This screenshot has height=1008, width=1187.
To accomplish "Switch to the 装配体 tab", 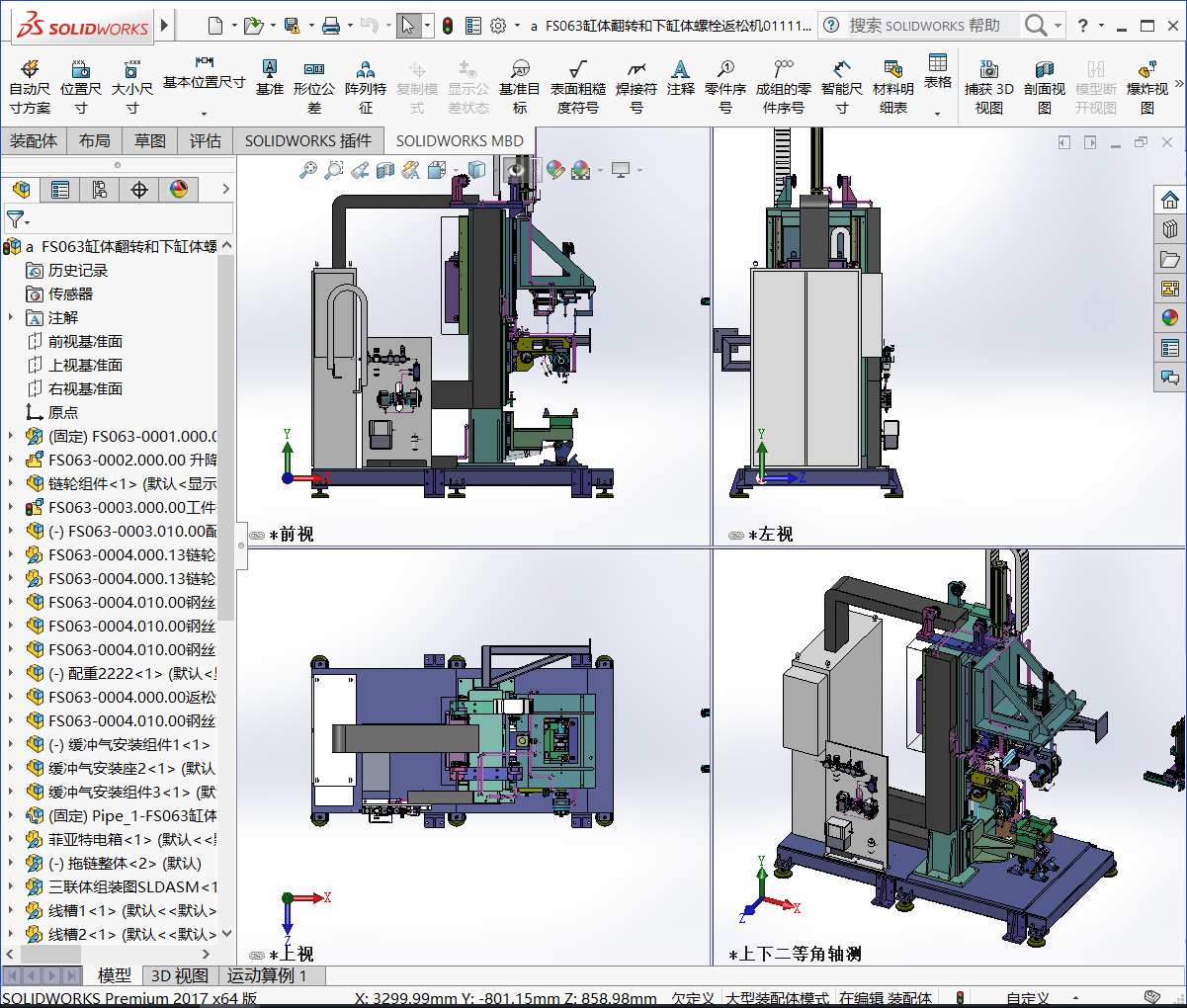I will click(x=34, y=141).
